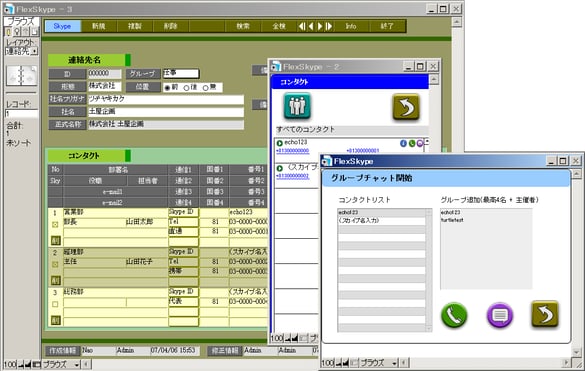Screen dimensions: 585x371
Task: Click 山田太郎 cell in contact row 1
Action: (147, 222)
